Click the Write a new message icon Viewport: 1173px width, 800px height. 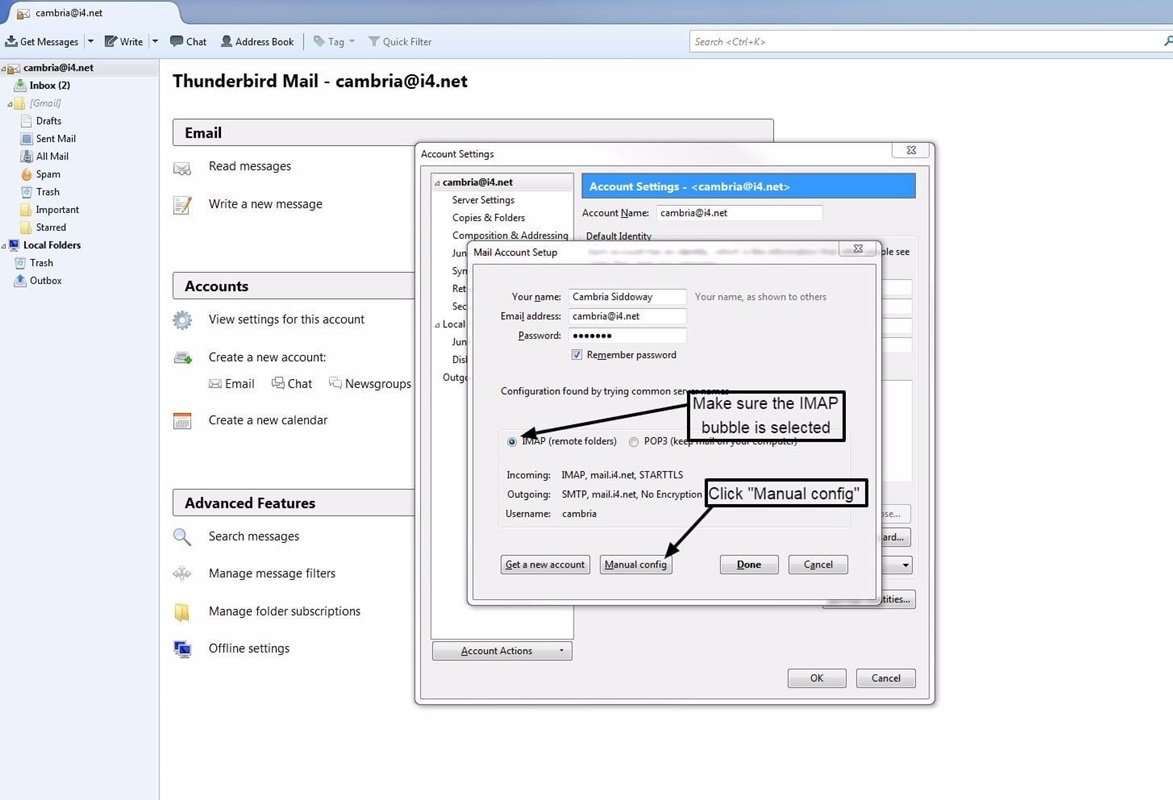coord(182,205)
